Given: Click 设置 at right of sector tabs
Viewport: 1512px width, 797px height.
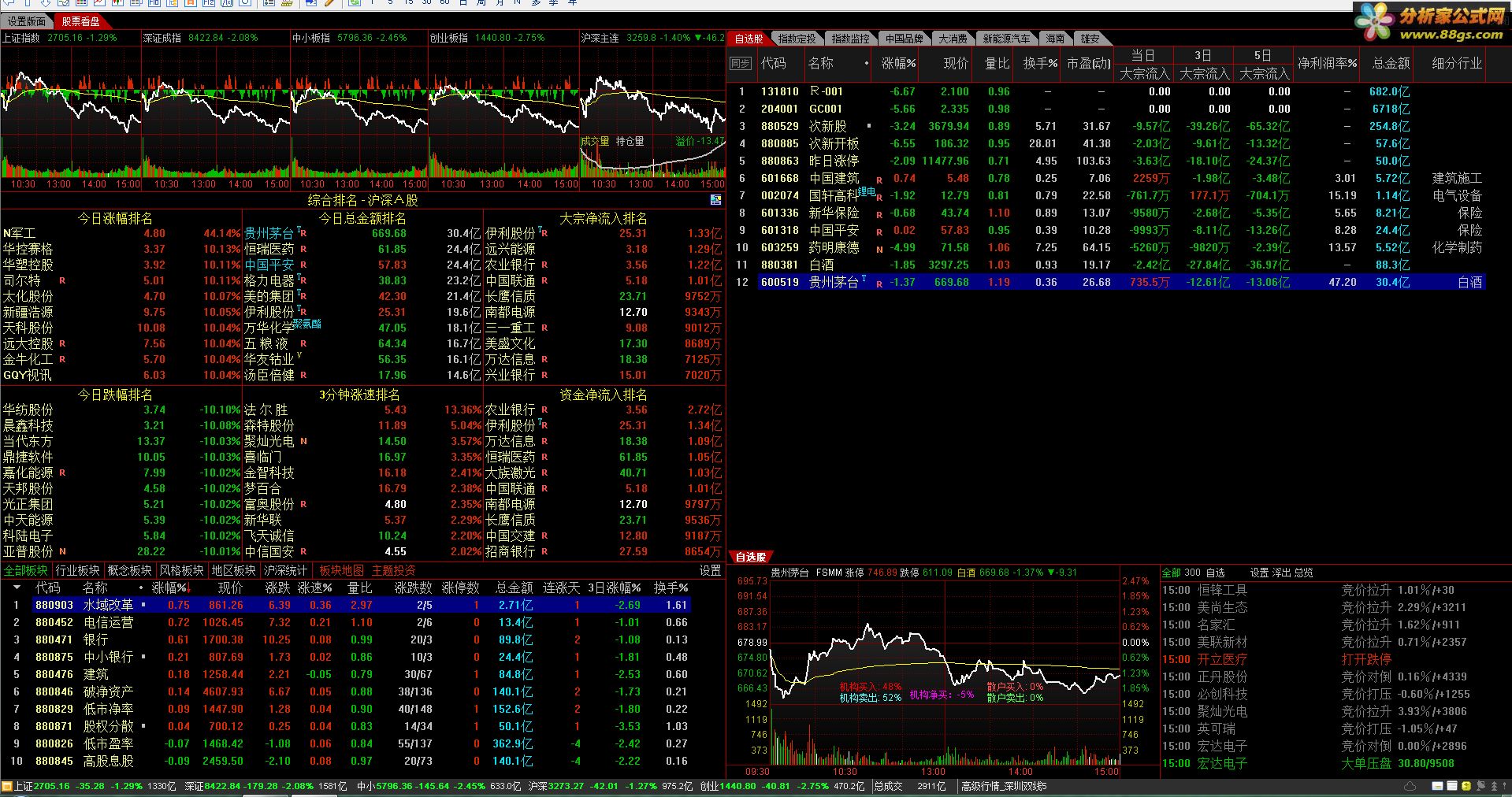Looking at the screenshot, I should (711, 570).
